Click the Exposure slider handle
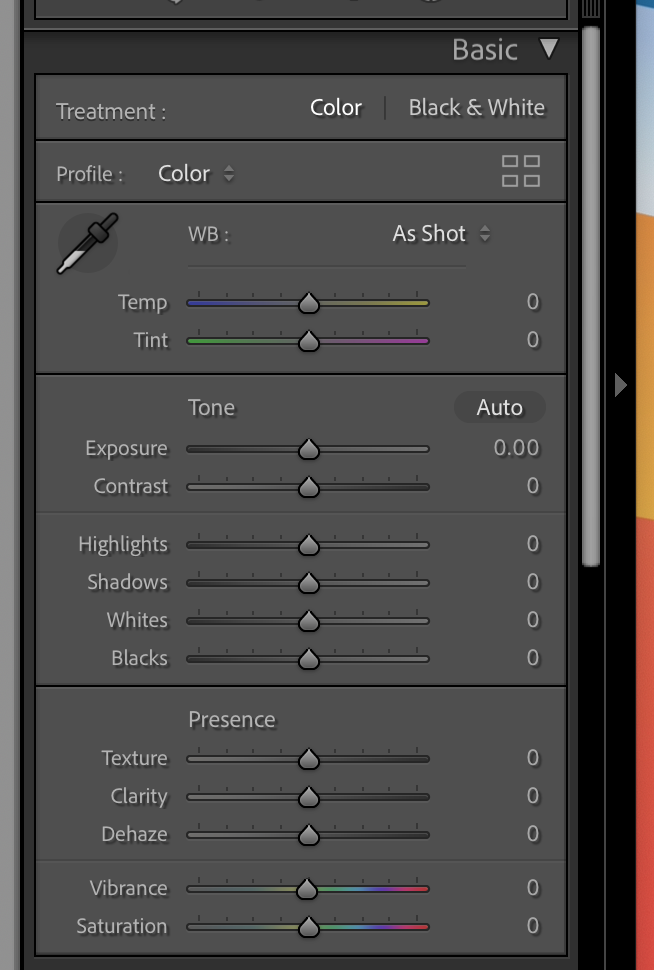The height and width of the screenshot is (970, 654). (x=308, y=448)
